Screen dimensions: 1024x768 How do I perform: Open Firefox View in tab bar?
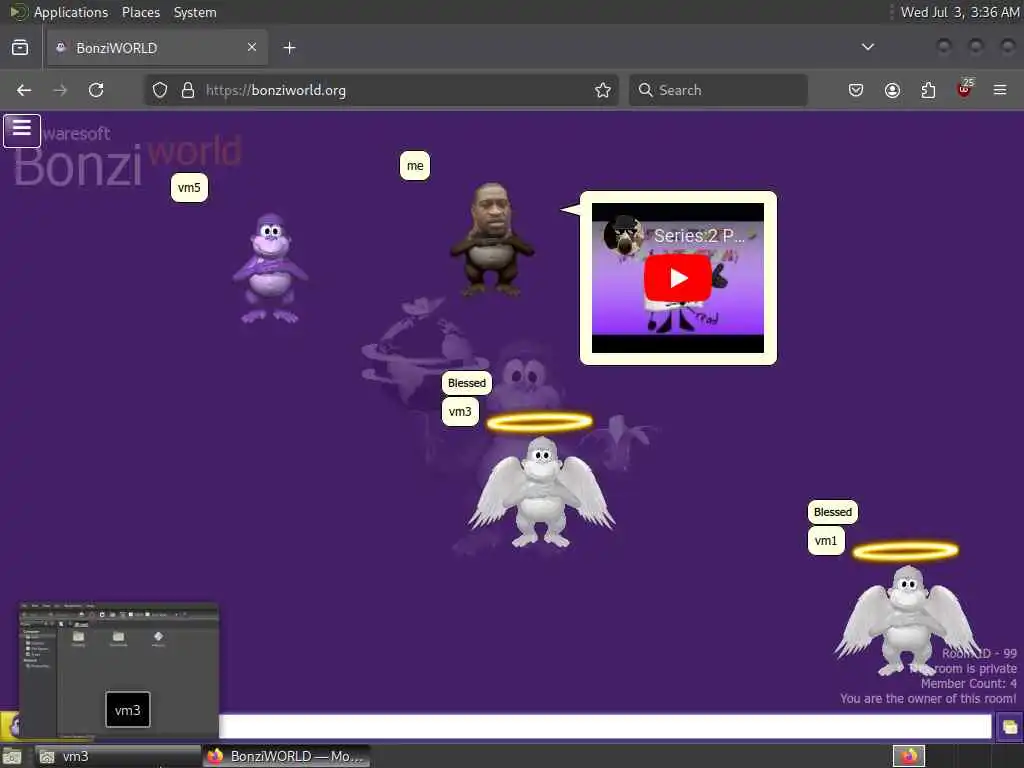(20, 48)
